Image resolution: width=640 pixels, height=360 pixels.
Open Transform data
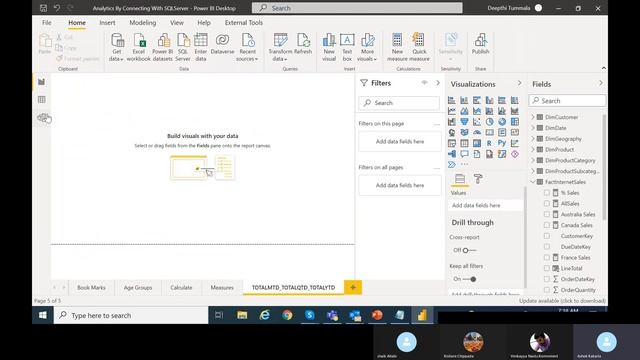pos(280,47)
